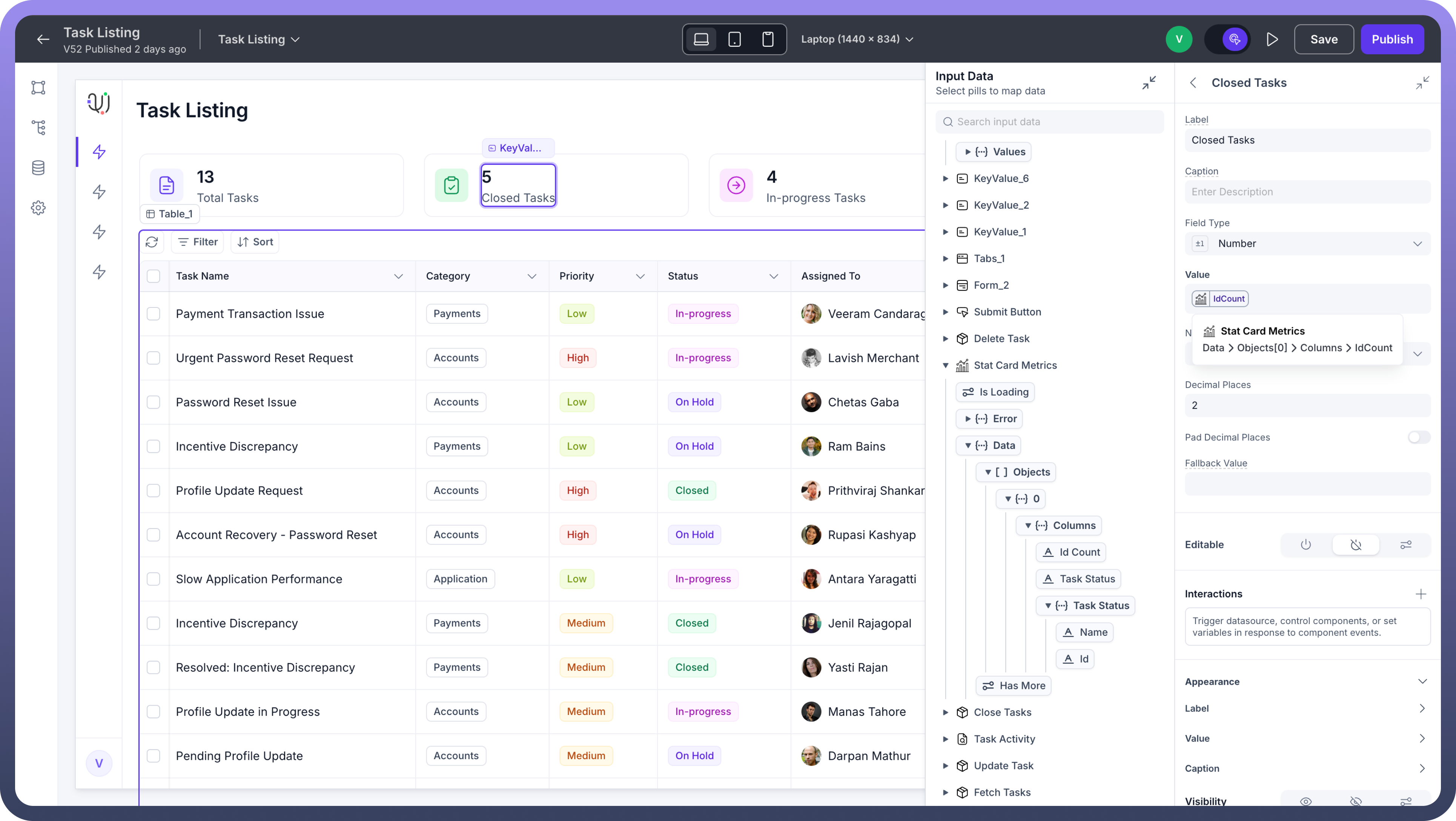
Task: Check the select-all checkbox in table header
Action: pos(153,276)
